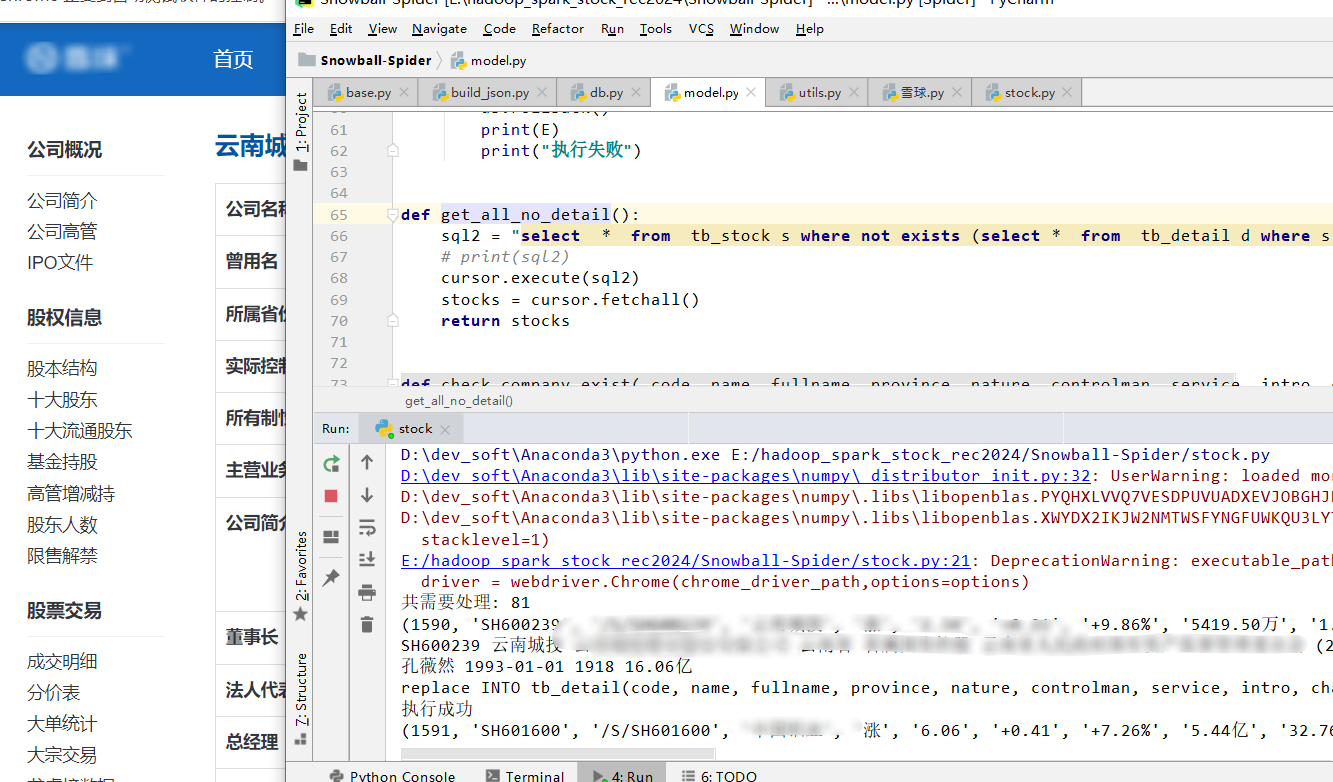
Task: Open the Navigate menu
Action: (439, 29)
